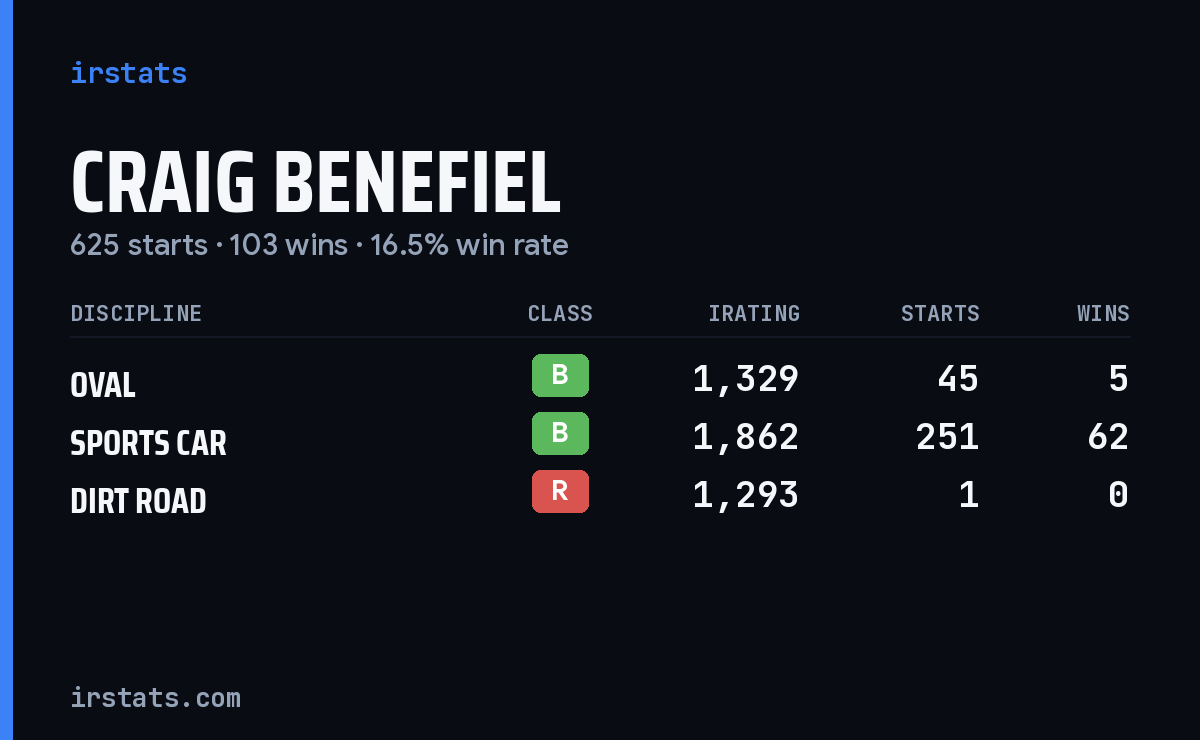The image size is (1200, 740).
Task: Sort by the Wins column header
Action: pos(1103,313)
